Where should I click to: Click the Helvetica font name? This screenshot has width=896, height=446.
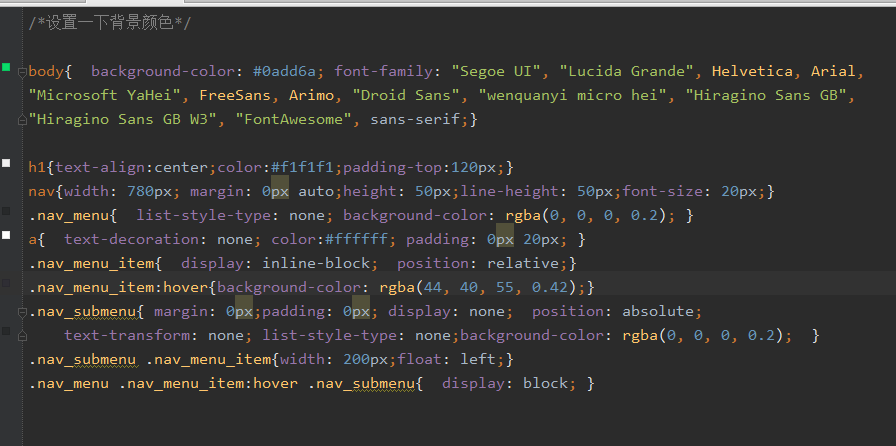coord(753,71)
